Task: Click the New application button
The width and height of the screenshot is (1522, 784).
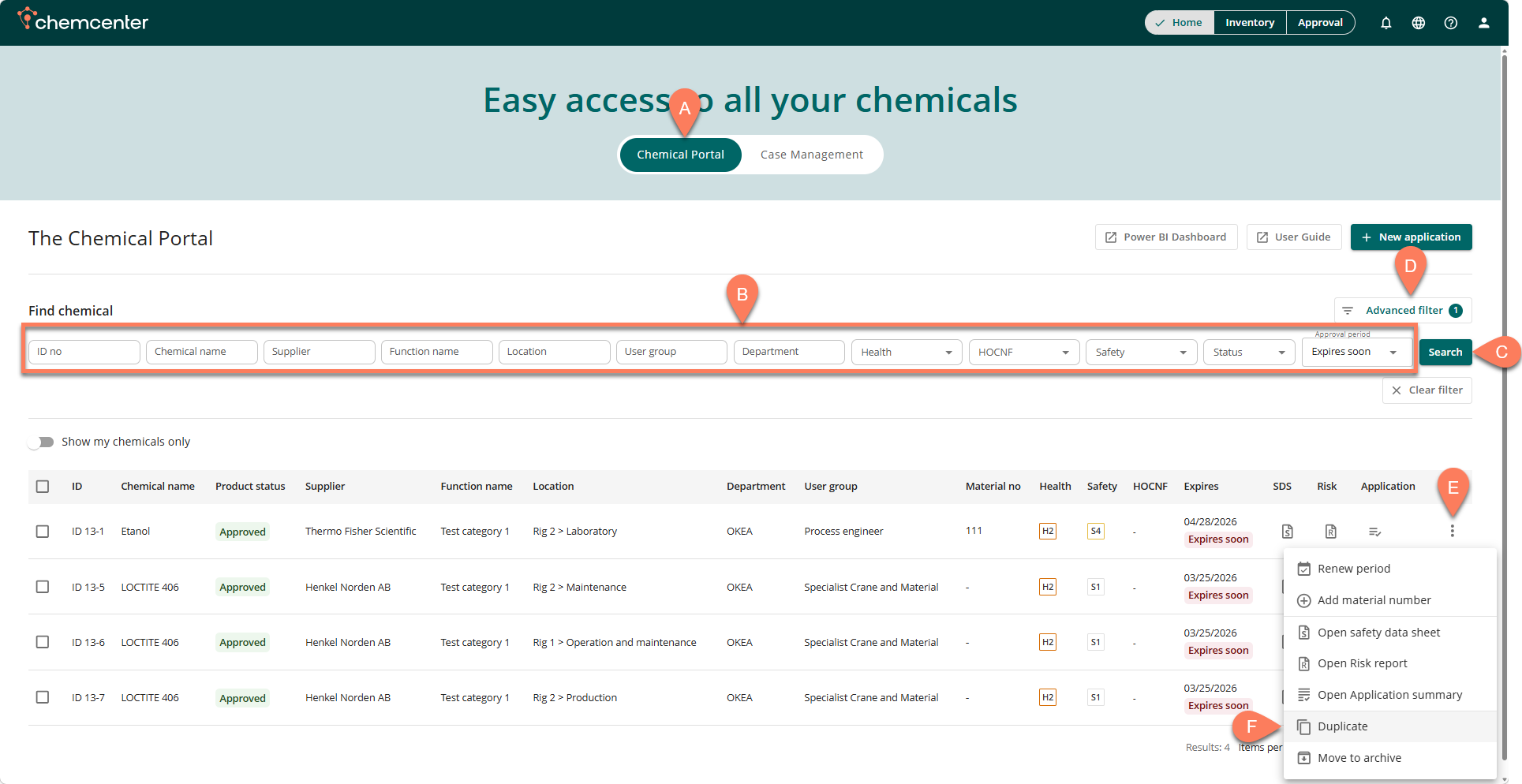Action: click(x=1411, y=237)
